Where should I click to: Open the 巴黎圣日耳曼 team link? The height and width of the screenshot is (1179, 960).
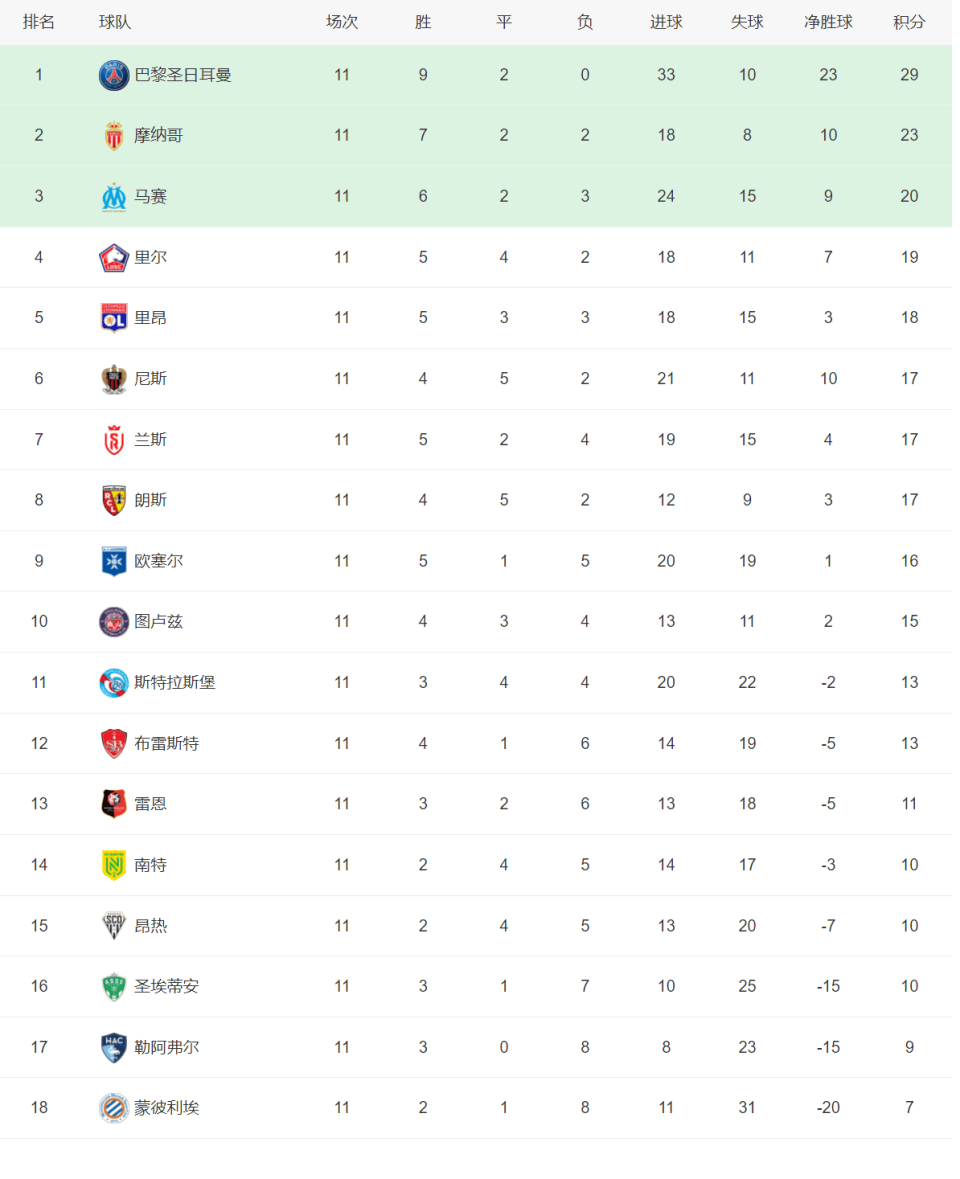click(183, 75)
